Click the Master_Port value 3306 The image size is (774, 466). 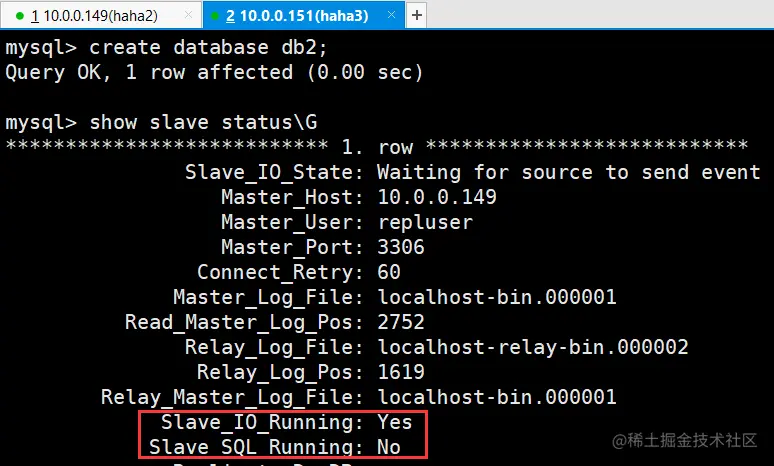coord(401,247)
